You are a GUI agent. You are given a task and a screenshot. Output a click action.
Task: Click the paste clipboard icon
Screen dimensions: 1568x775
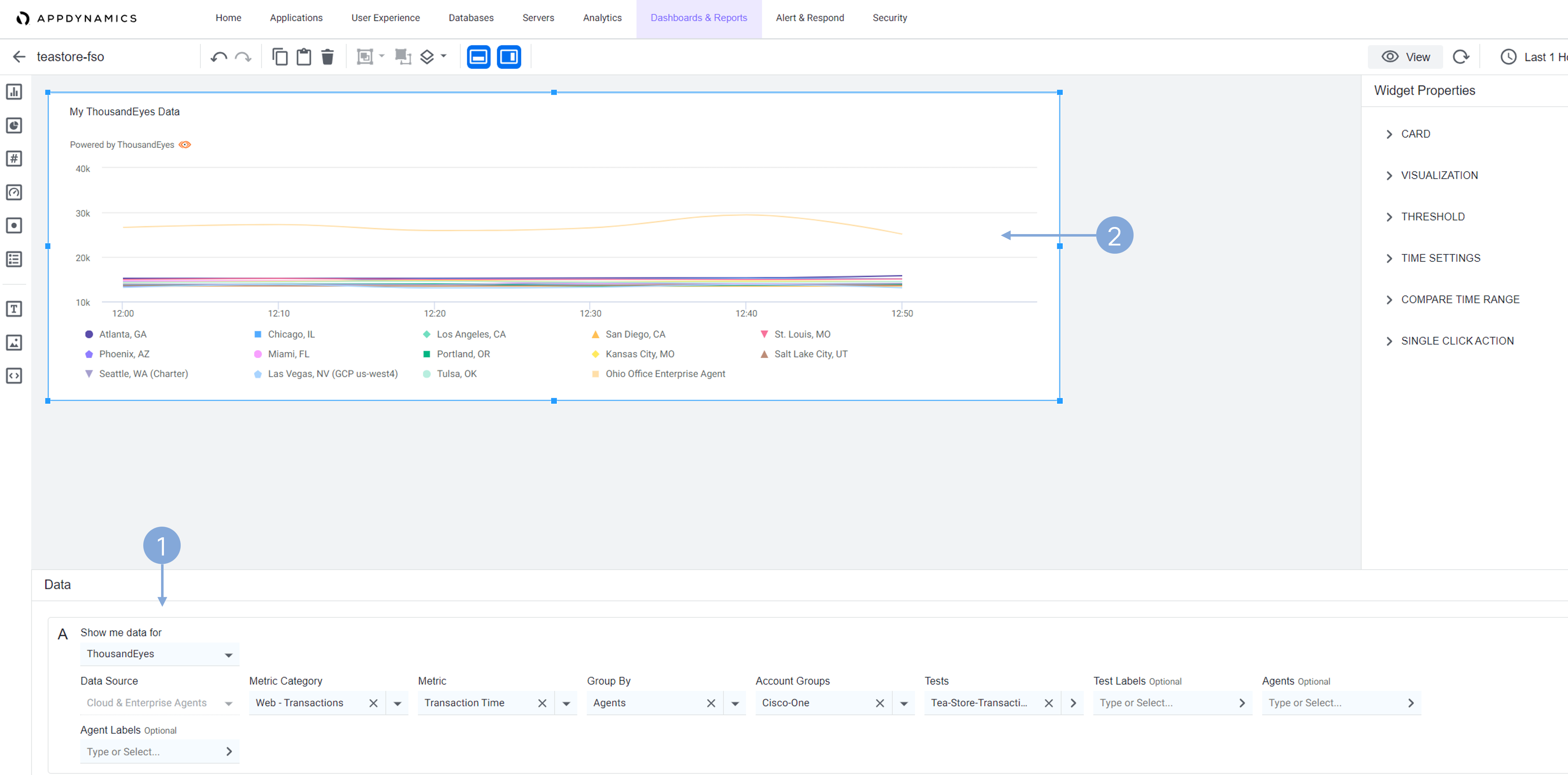(303, 57)
